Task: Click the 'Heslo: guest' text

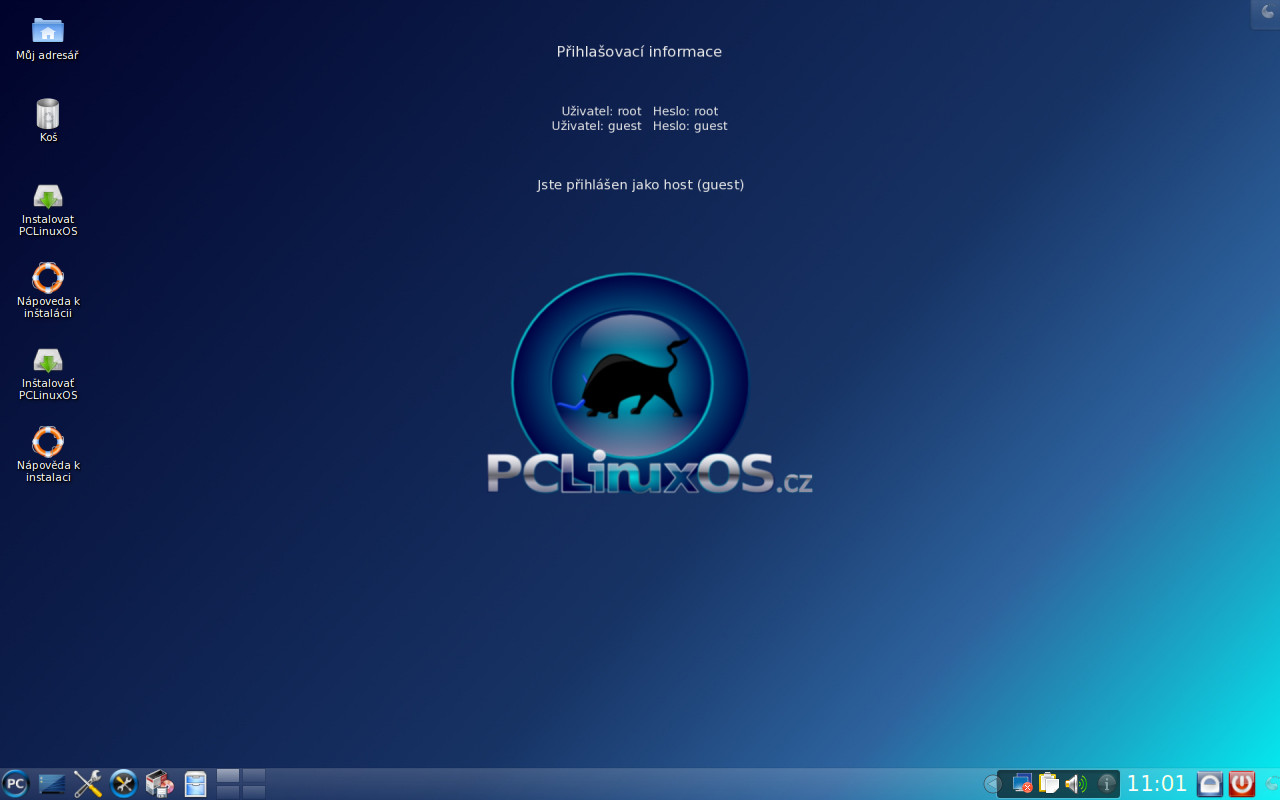Action: click(690, 126)
